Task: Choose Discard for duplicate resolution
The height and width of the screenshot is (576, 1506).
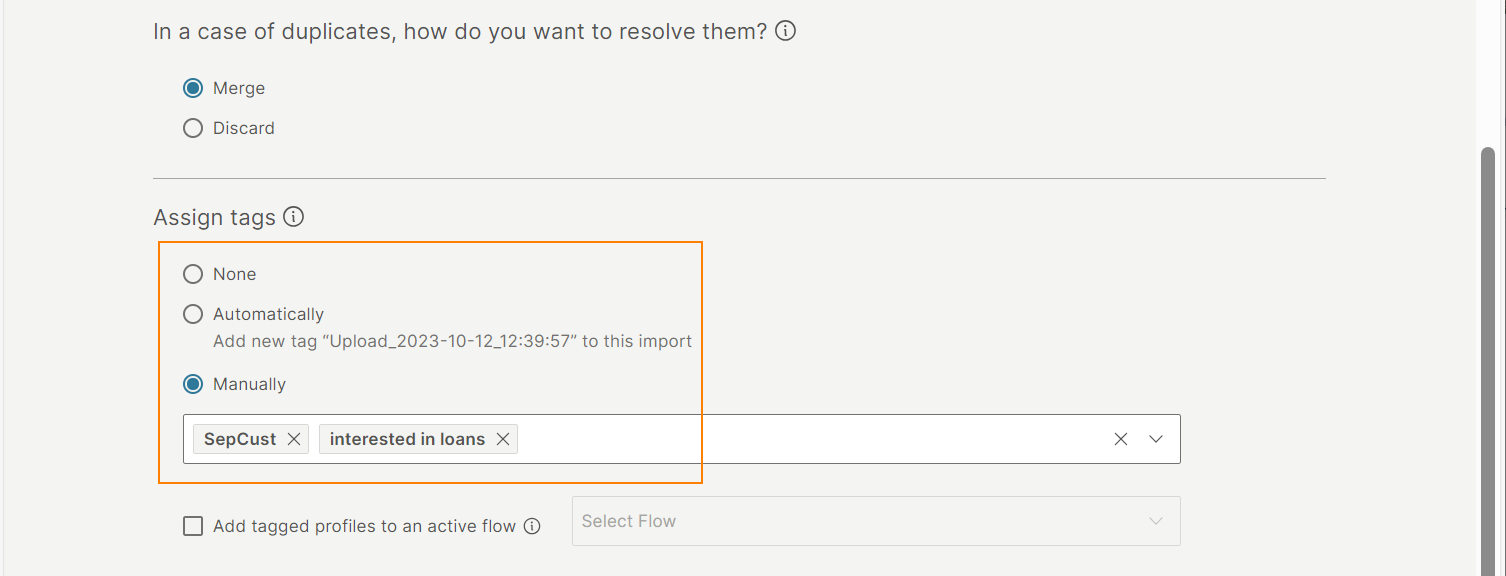Action: pos(193,128)
